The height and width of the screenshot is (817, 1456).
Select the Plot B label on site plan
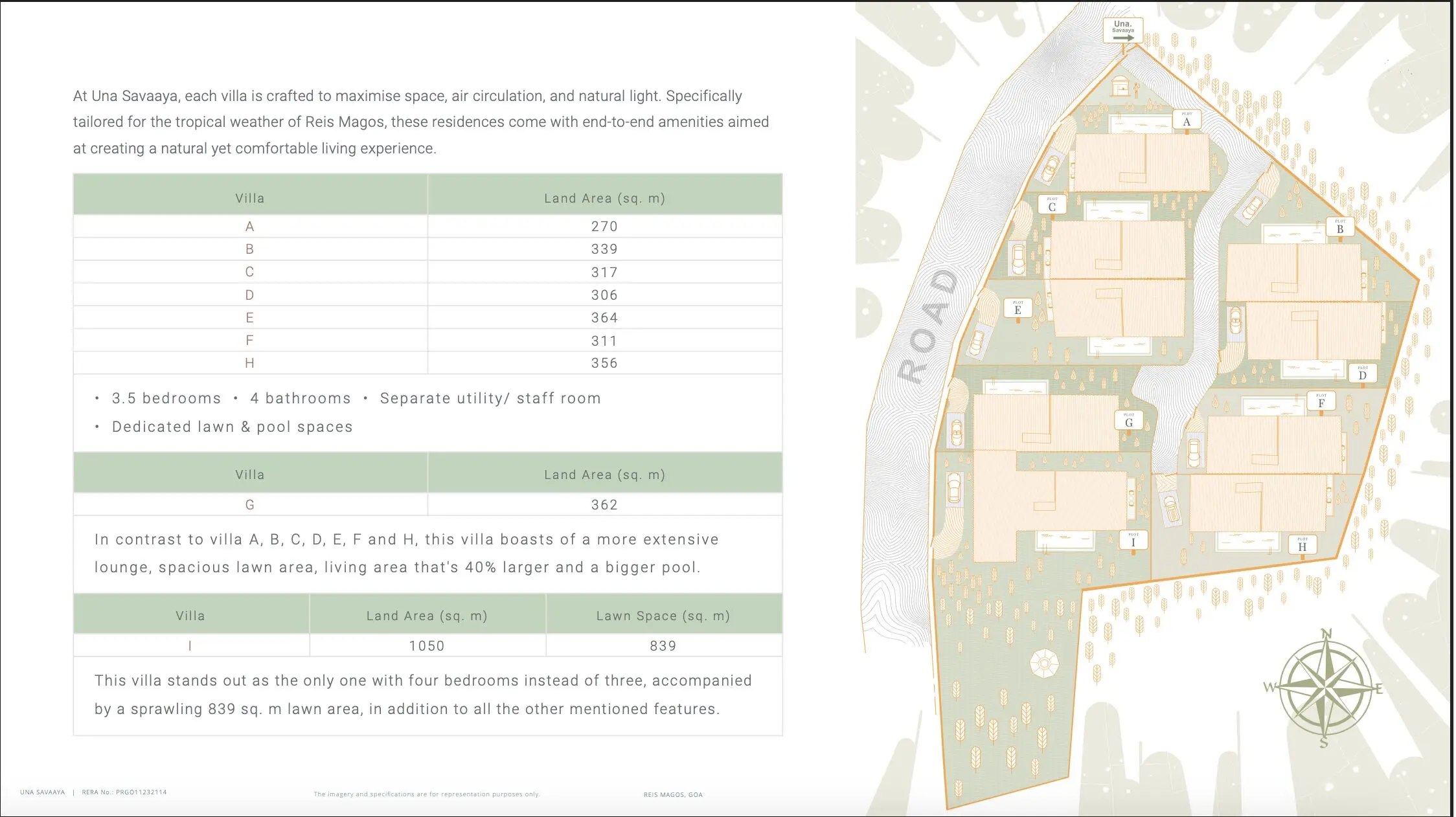(1339, 227)
